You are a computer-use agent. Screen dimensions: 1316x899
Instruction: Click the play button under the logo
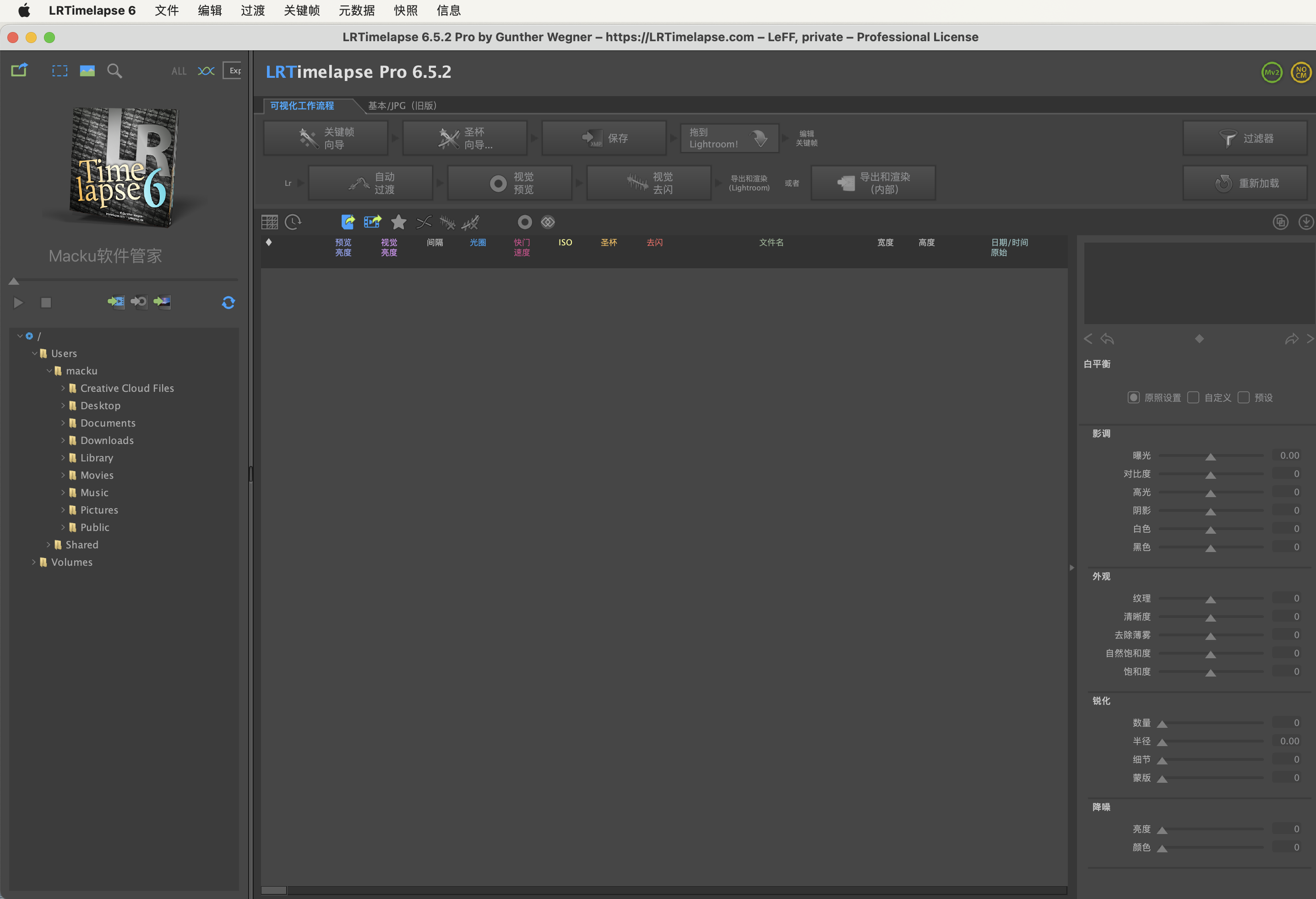(x=18, y=303)
